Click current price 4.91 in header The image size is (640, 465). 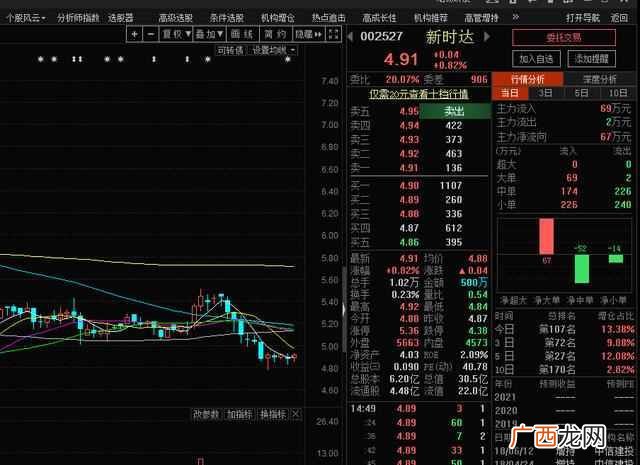pos(401,60)
